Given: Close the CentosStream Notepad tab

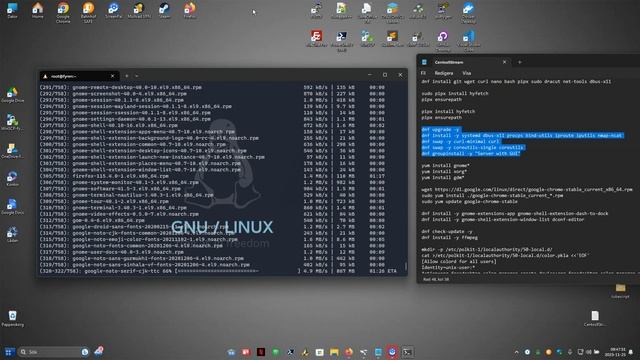Looking at the screenshot, I should [x=504, y=62].
